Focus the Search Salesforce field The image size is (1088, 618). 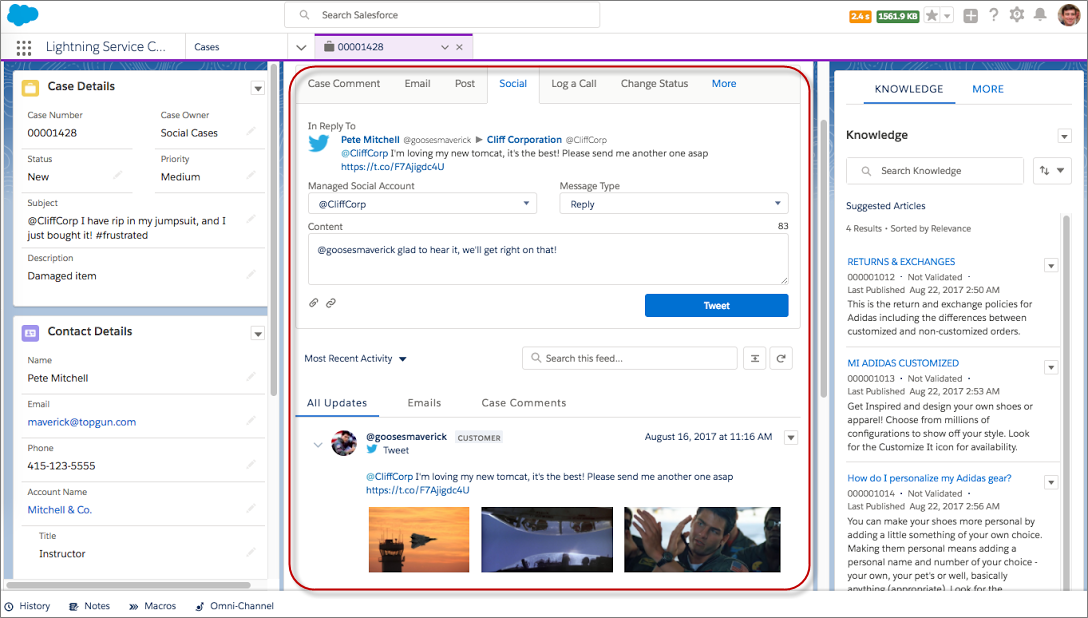coord(442,15)
